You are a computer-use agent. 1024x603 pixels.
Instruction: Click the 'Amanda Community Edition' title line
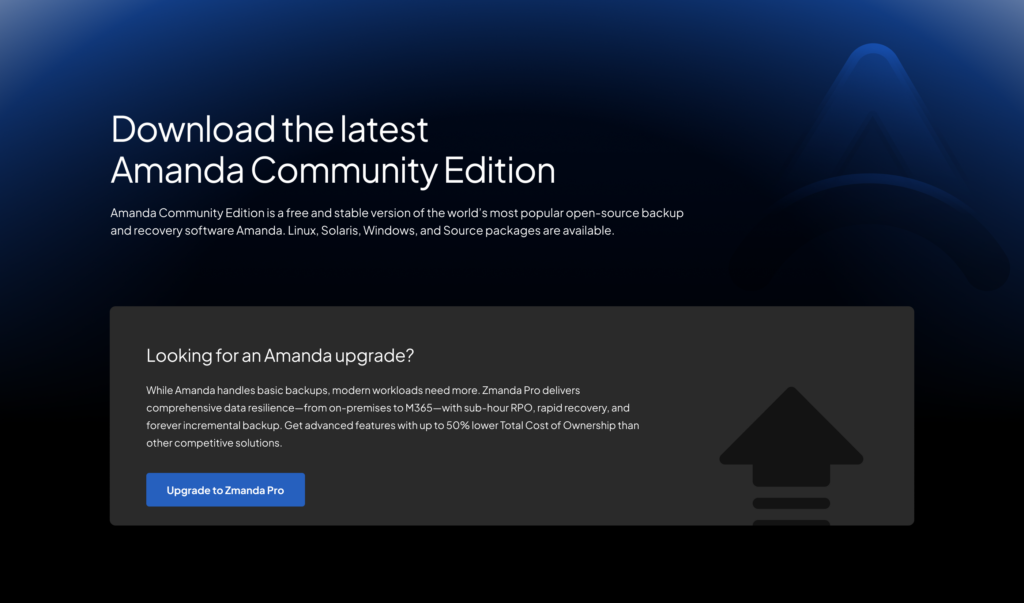[x=332, y=170]
